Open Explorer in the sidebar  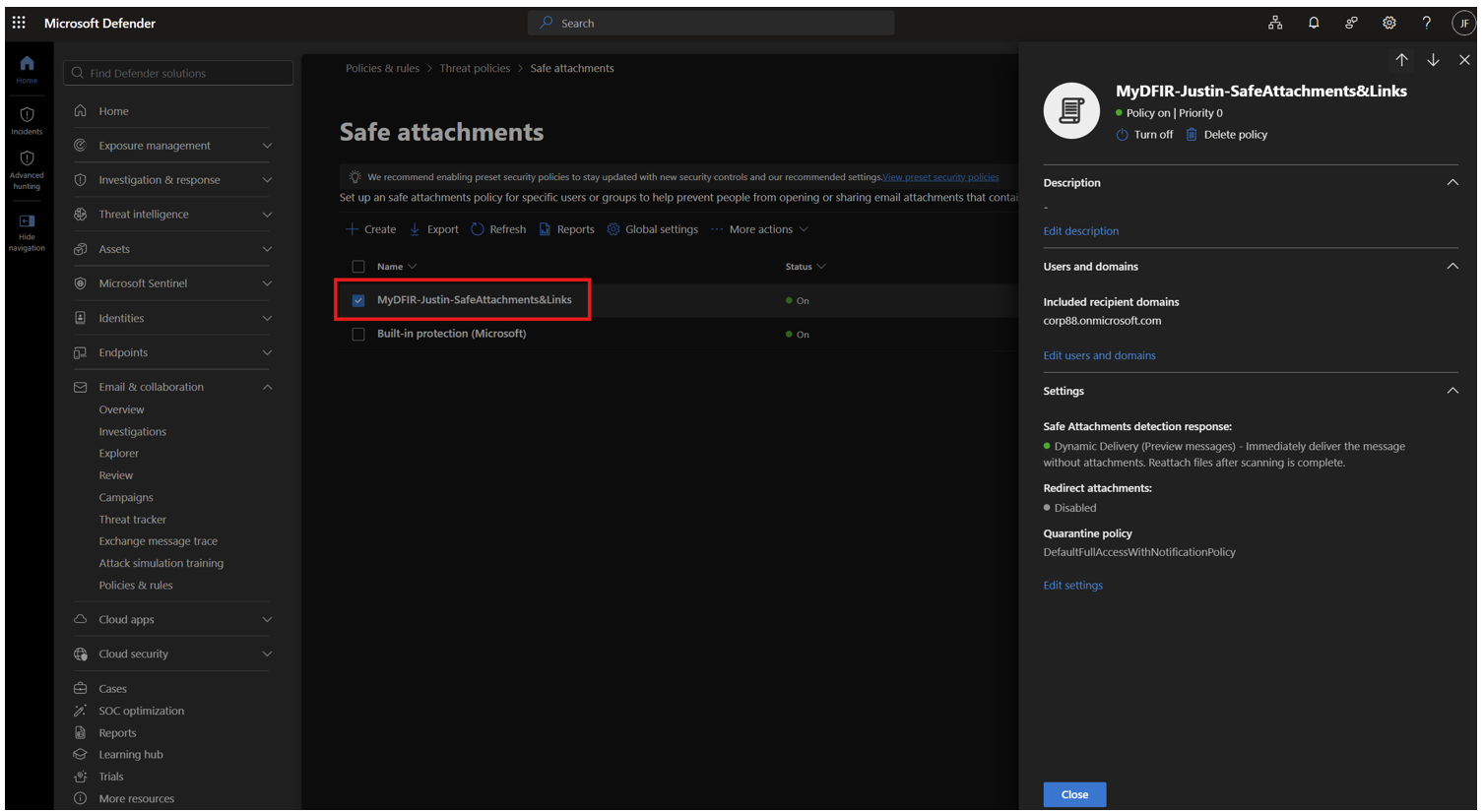[x=118, y=454]
